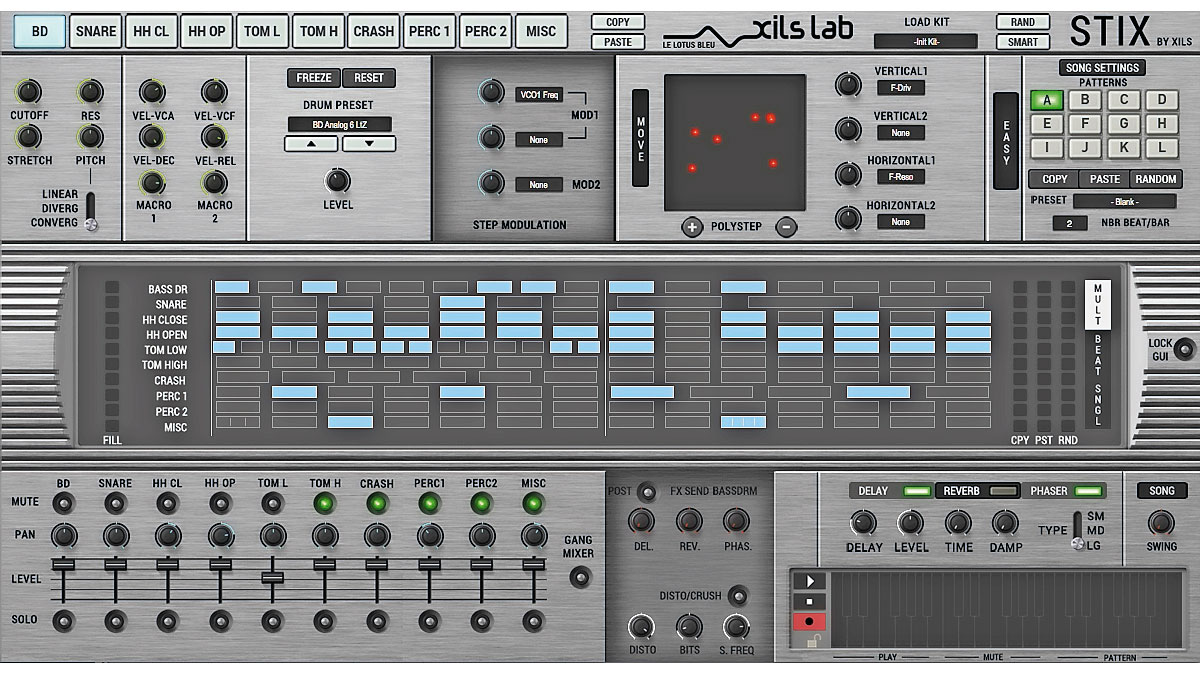Move the TOM L level fader
The width and height of the screenshot is (1200, 675).
click(271, 577)
